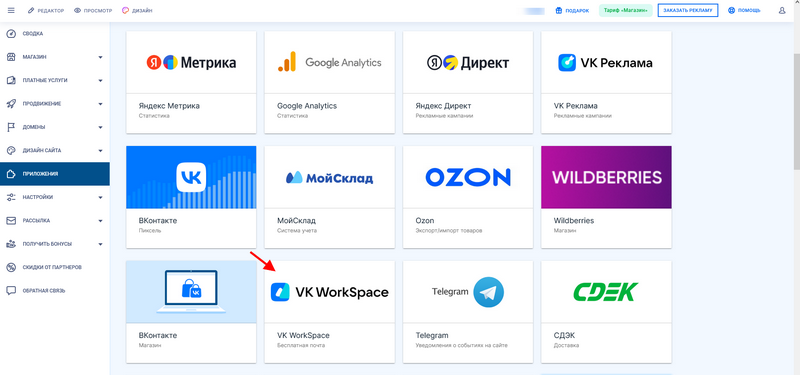800x375 pixels.
Task: Click the VK Реклама logo
Action: click(x=606, y=63)
